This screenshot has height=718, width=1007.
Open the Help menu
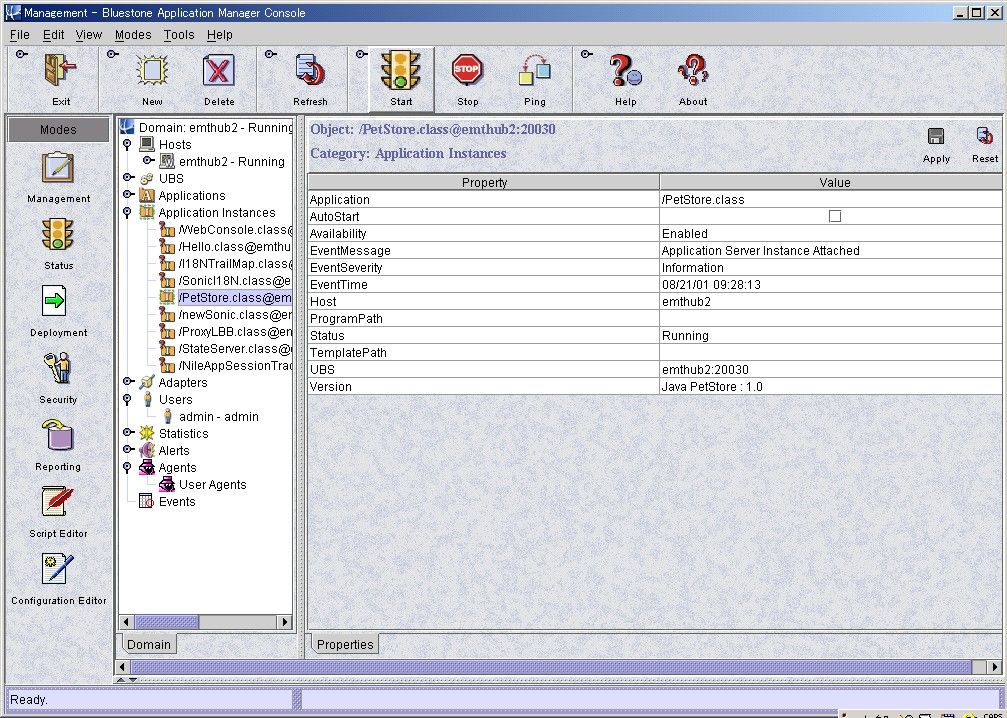220,35
